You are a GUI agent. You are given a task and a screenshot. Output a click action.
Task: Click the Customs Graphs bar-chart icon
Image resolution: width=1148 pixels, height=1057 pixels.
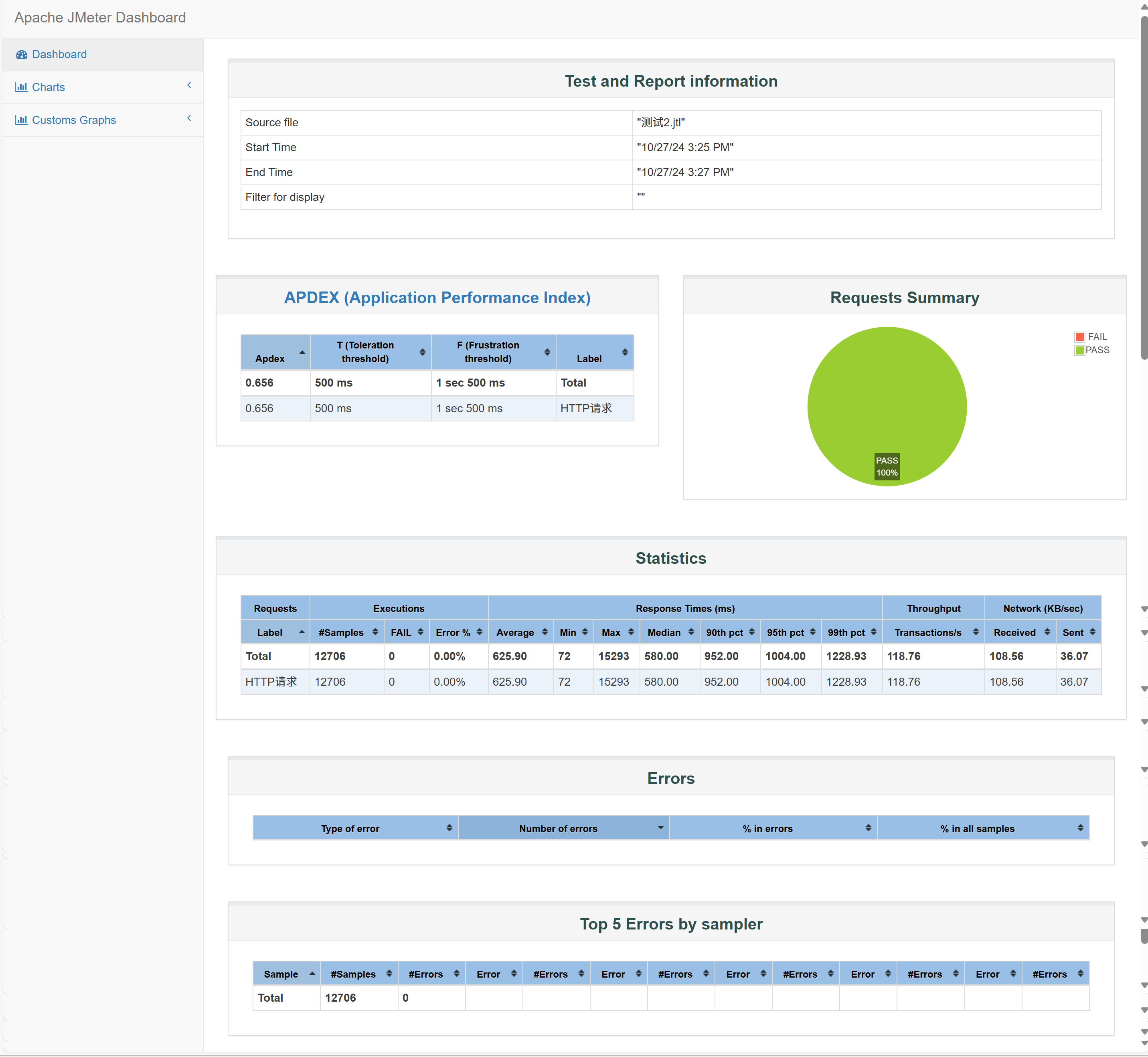coord(21,120)
